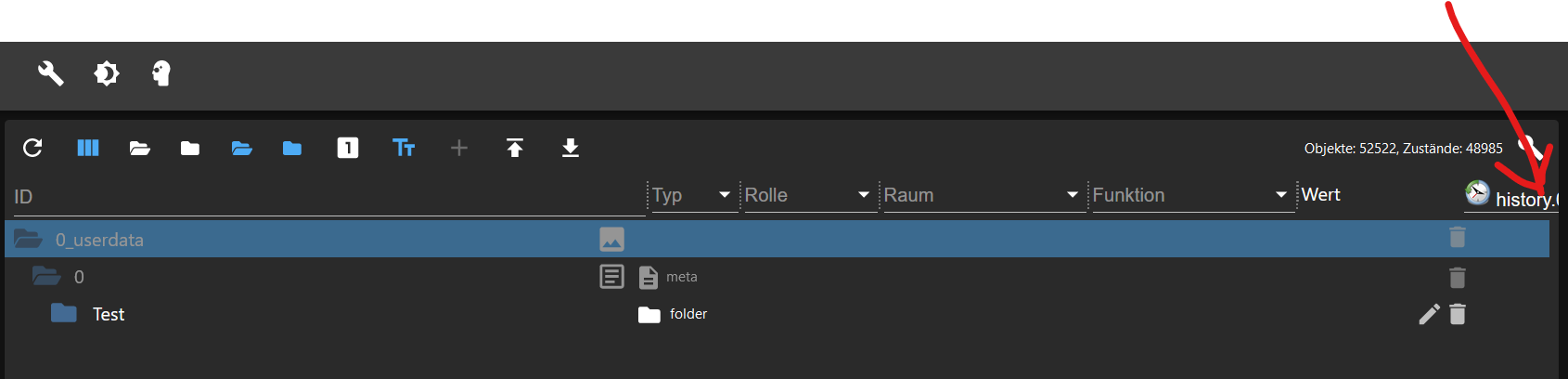Viewport: 1568px width, 379px height.
Task: Collapse one level with blue folder icon
Action: point(292,148)
